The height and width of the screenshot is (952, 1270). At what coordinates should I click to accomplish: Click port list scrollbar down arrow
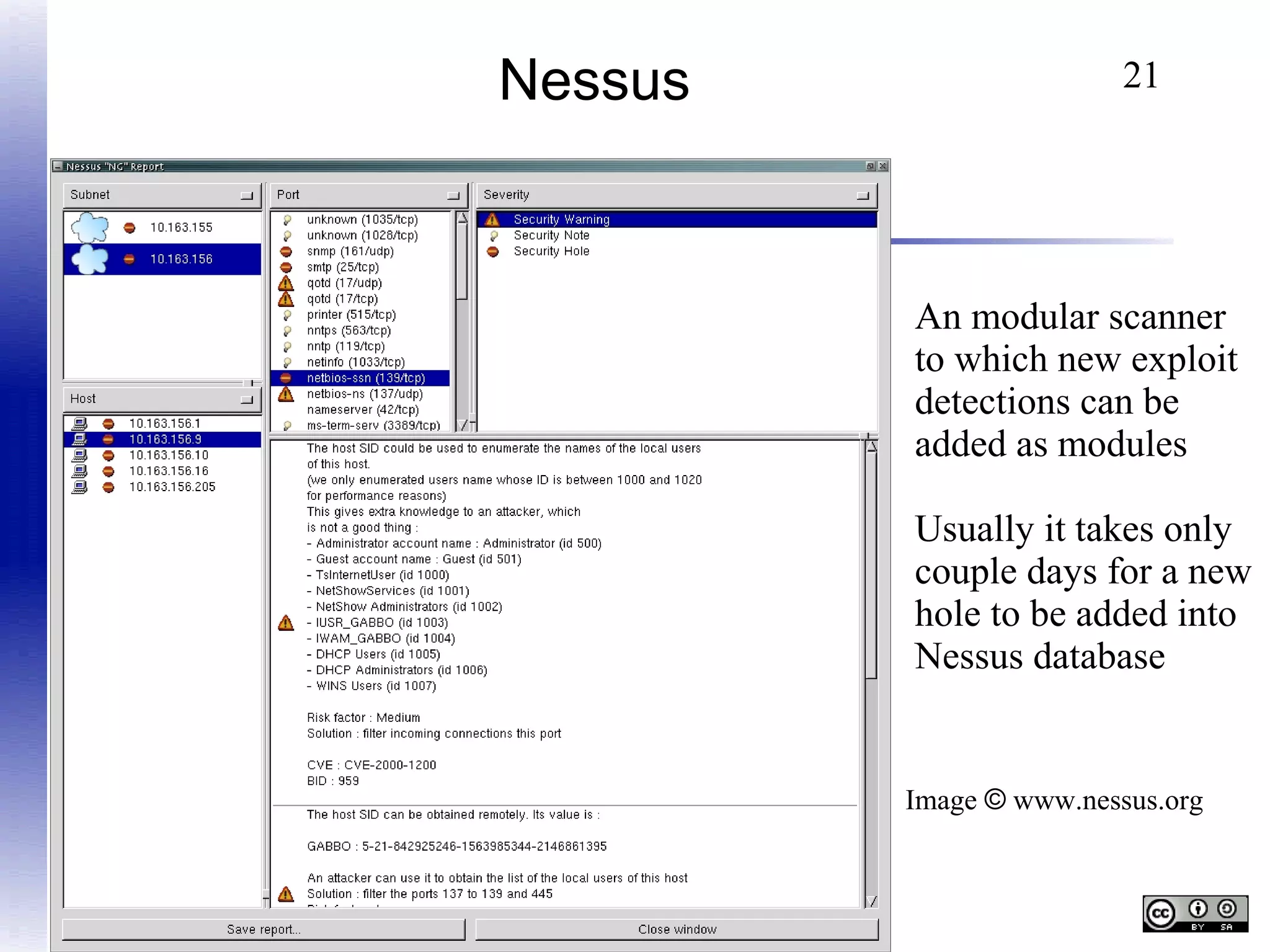(462, 425)
